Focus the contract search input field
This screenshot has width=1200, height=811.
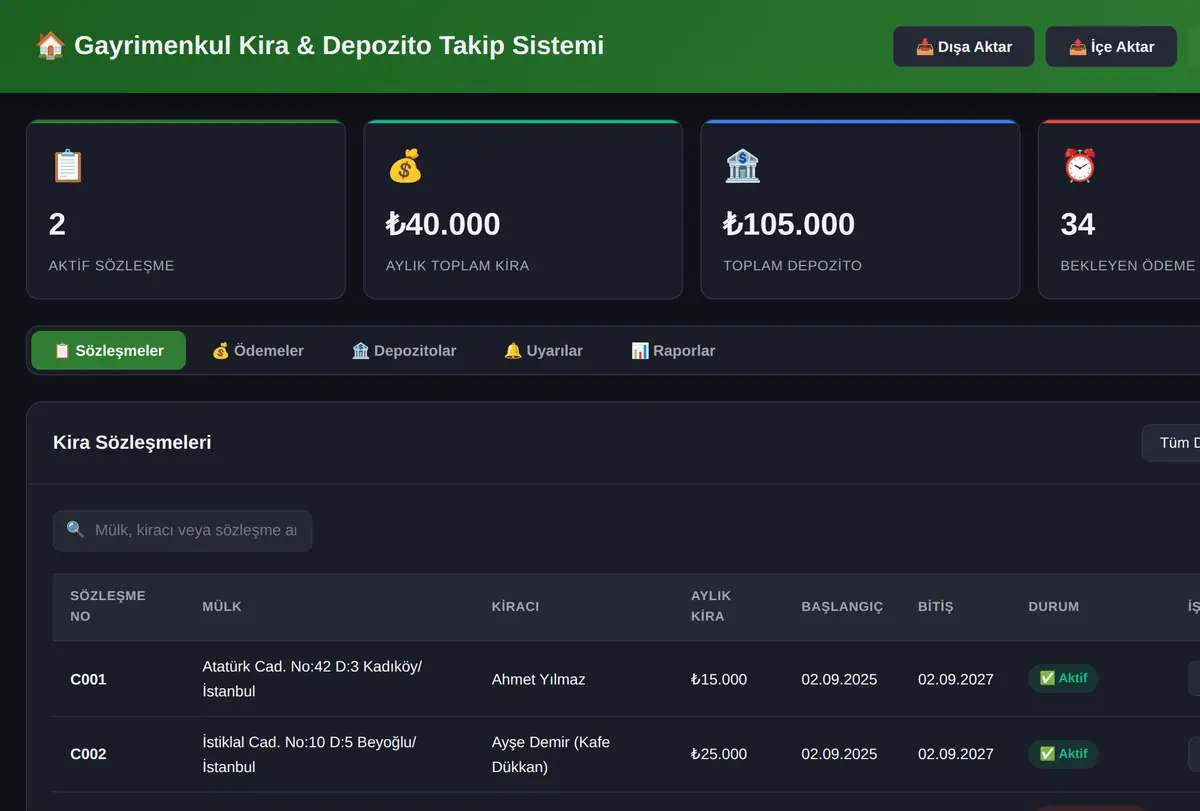pyautogui.click(x=182, y=531)
